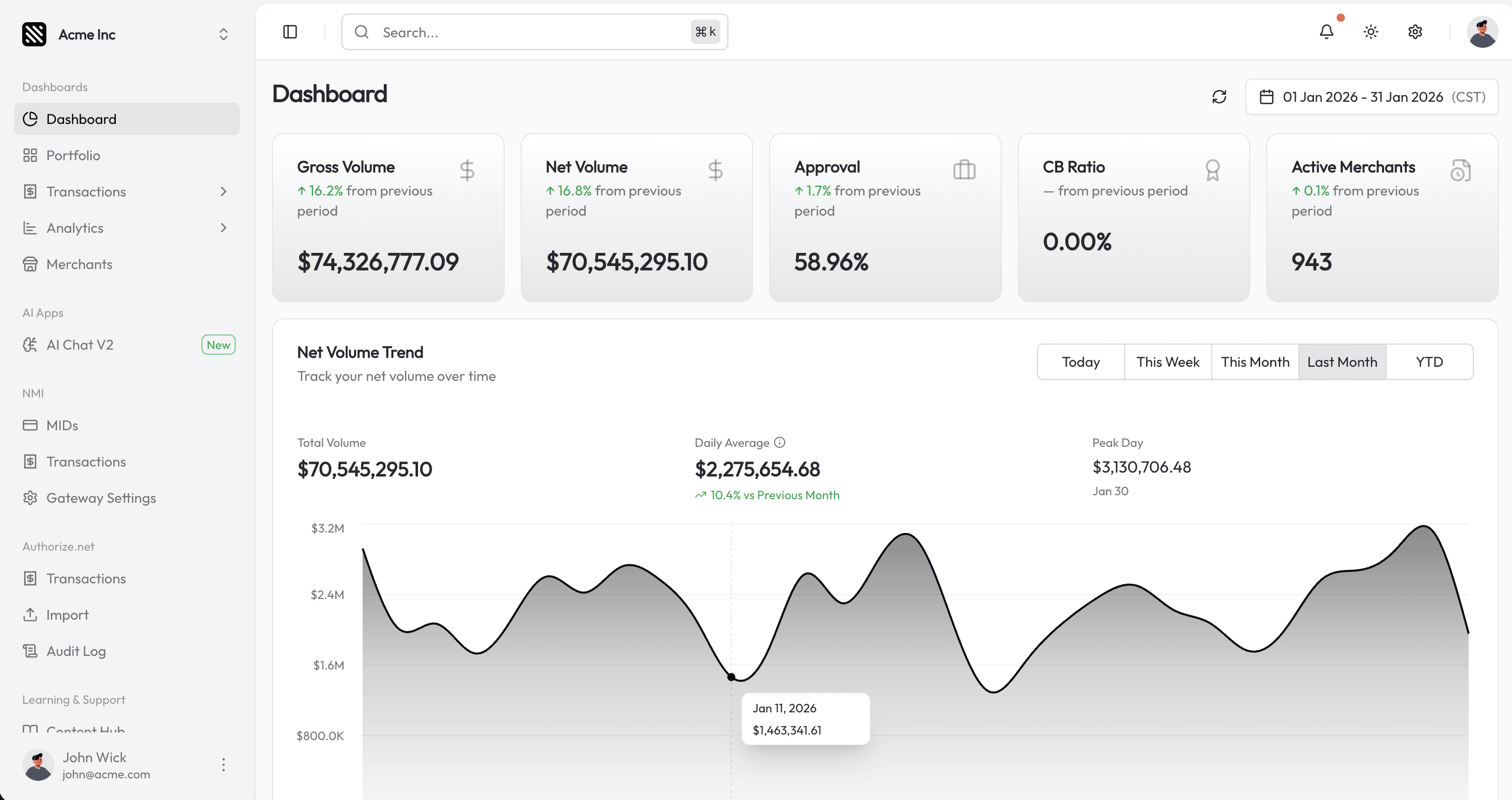Refresh the dashboard data
The height and width of the screenshot is (800, 1512).
pyautogui.click(x=1220, y=97)
